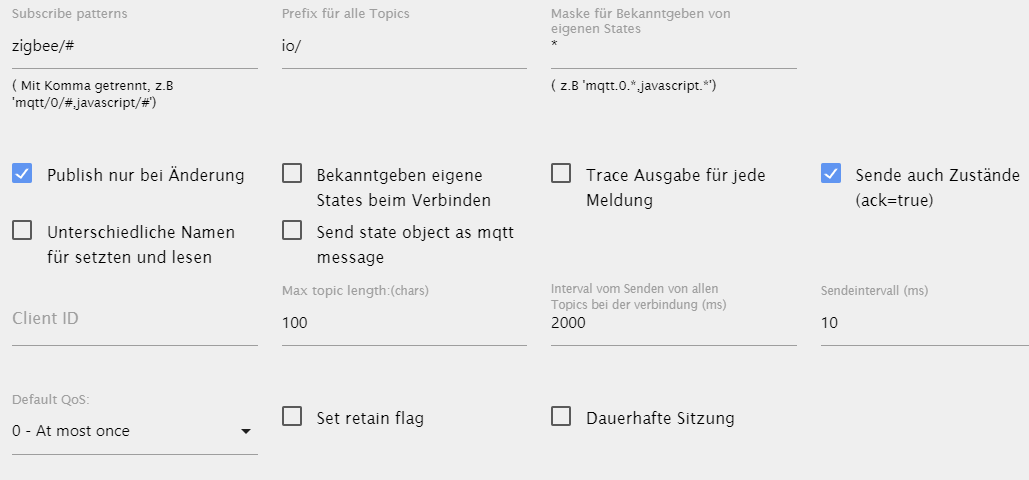Enable the Dauerhafte Sitzung checkbox

pos(560,416)
